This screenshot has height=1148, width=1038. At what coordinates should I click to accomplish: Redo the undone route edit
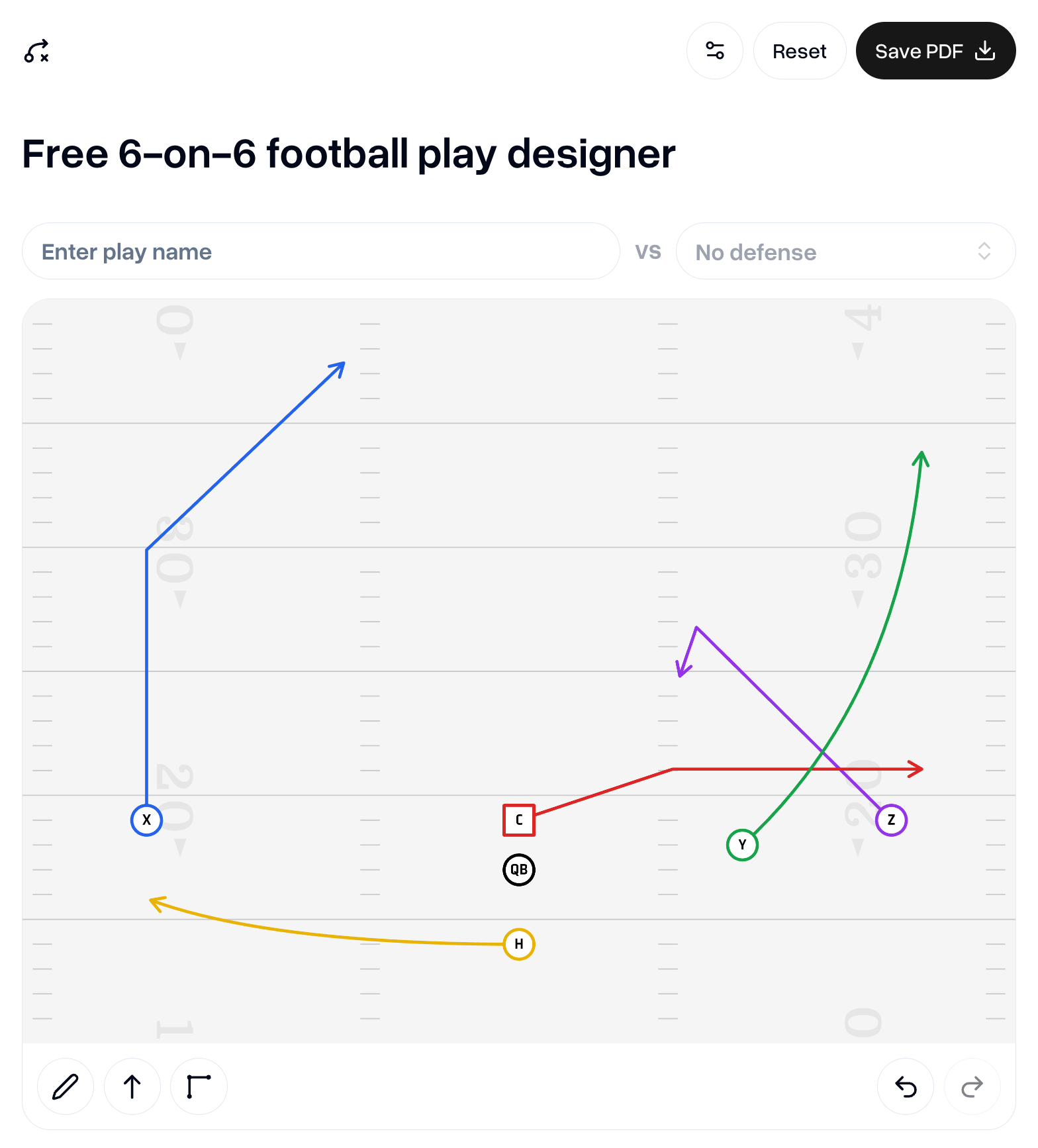pyautogui.click(x=971, y=1086)
